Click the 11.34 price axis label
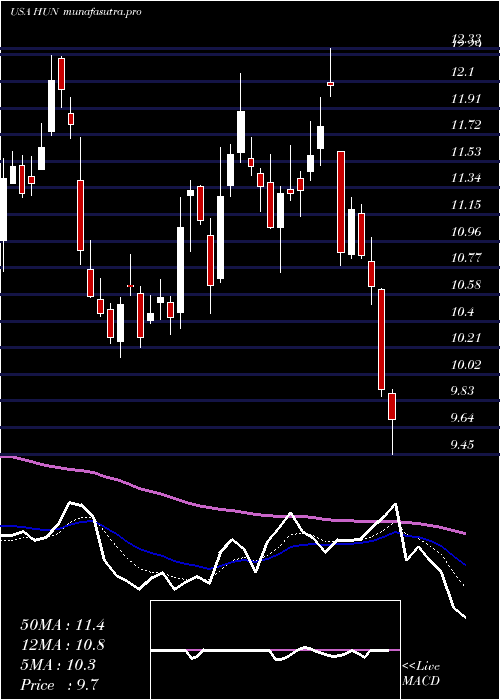The height and width of the screenshot is (700, 500). (466, 178)
